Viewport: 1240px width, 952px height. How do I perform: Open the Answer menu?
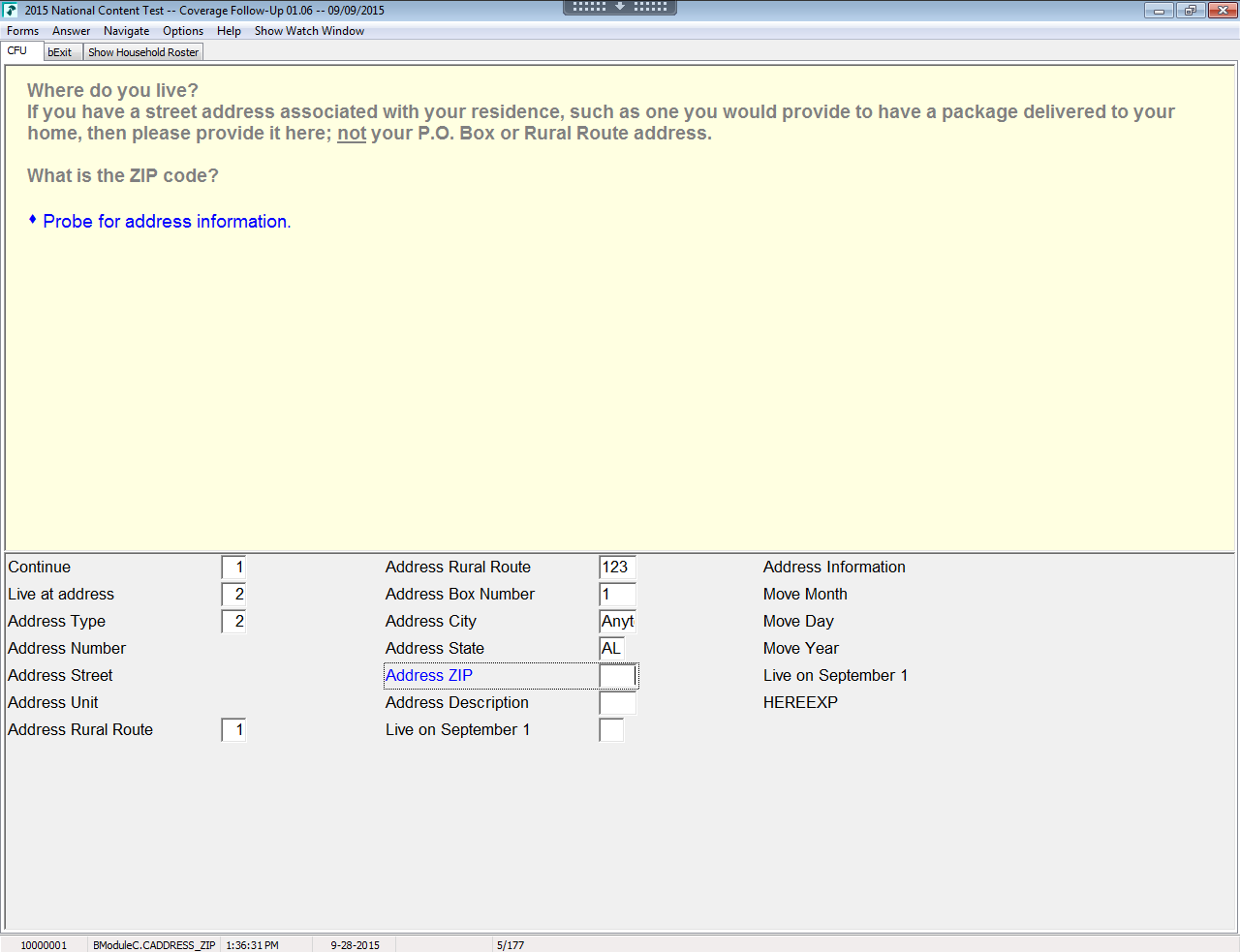pyautogui.click(x=71, y=31)
